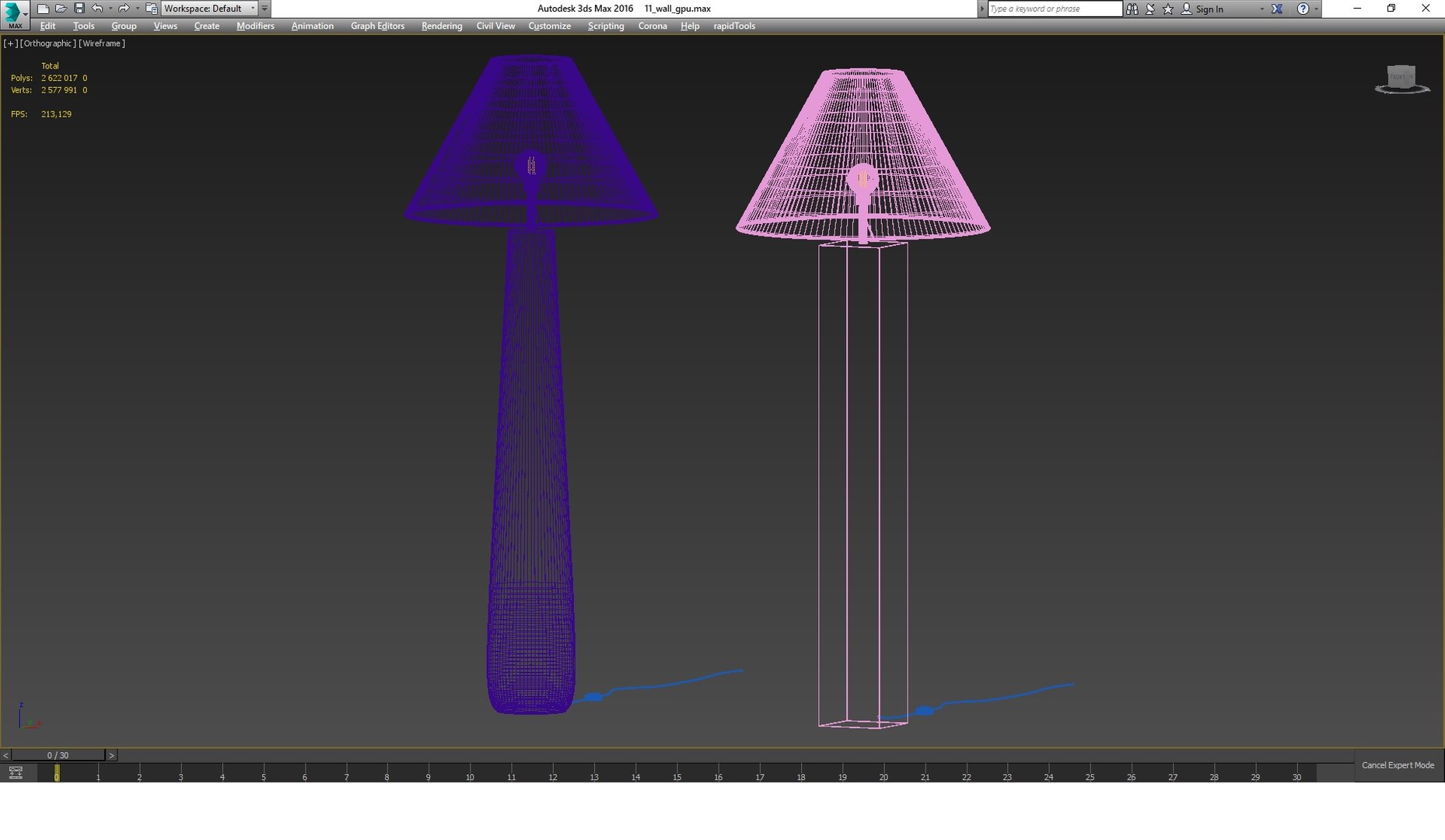Open the Civil View menu
This screenshot has width=1445, height=840.
click(x=495, y=26)
